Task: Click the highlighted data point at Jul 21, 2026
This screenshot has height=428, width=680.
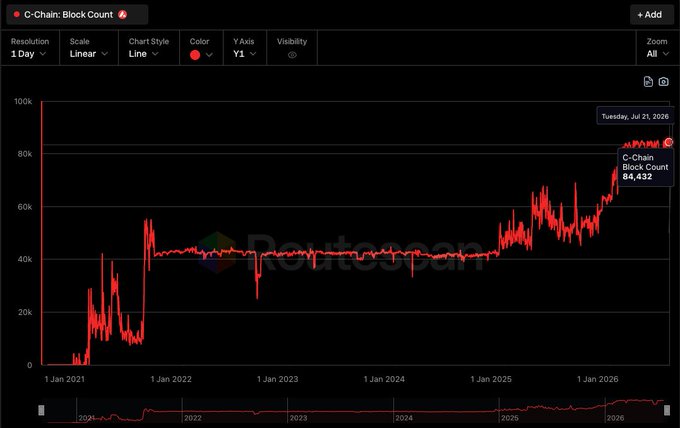Action: [x=669, y=142]
